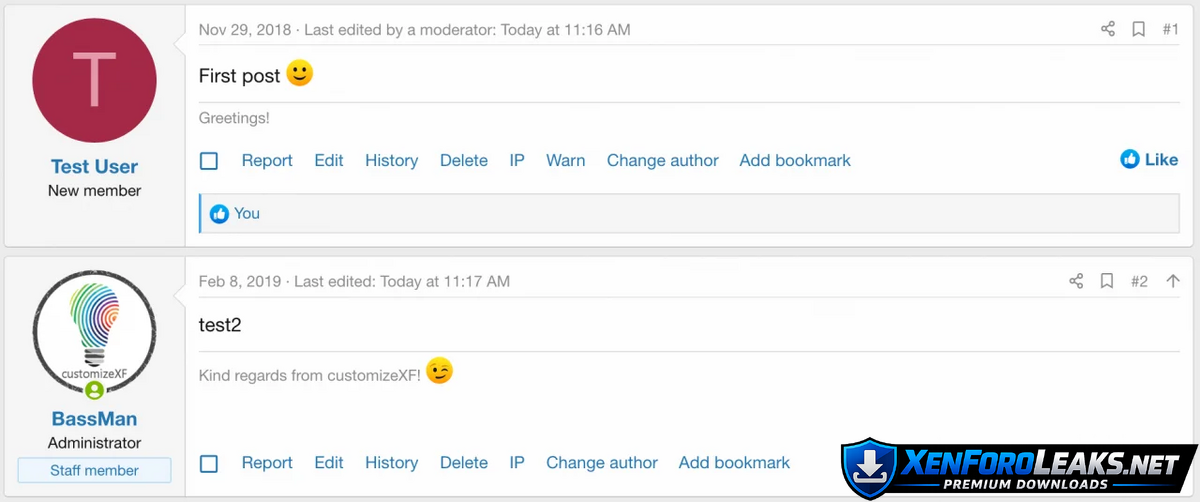Tick the selection checkbox on test2 post
This screenshot has width=1200, height=502.
(x=209, y=463)
